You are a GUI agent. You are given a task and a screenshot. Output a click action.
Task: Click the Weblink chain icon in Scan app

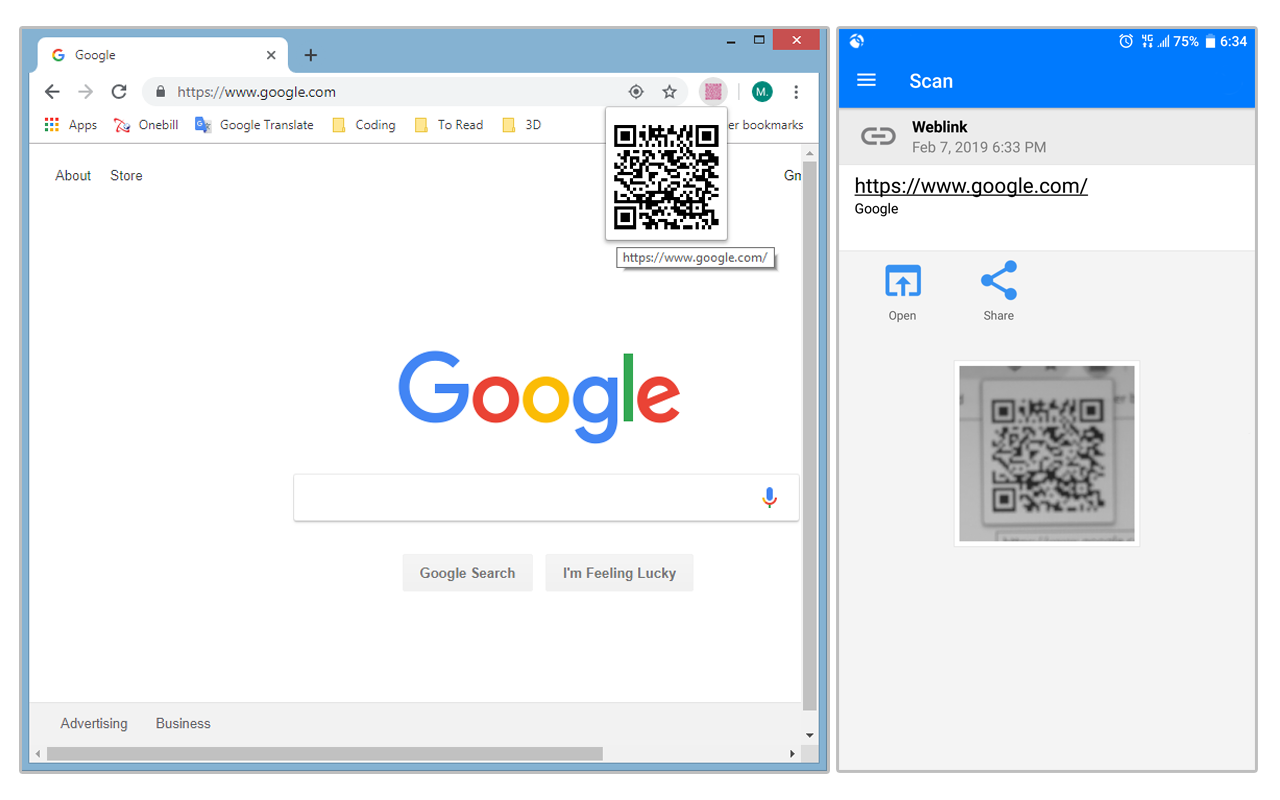click(x=877, y=136)
